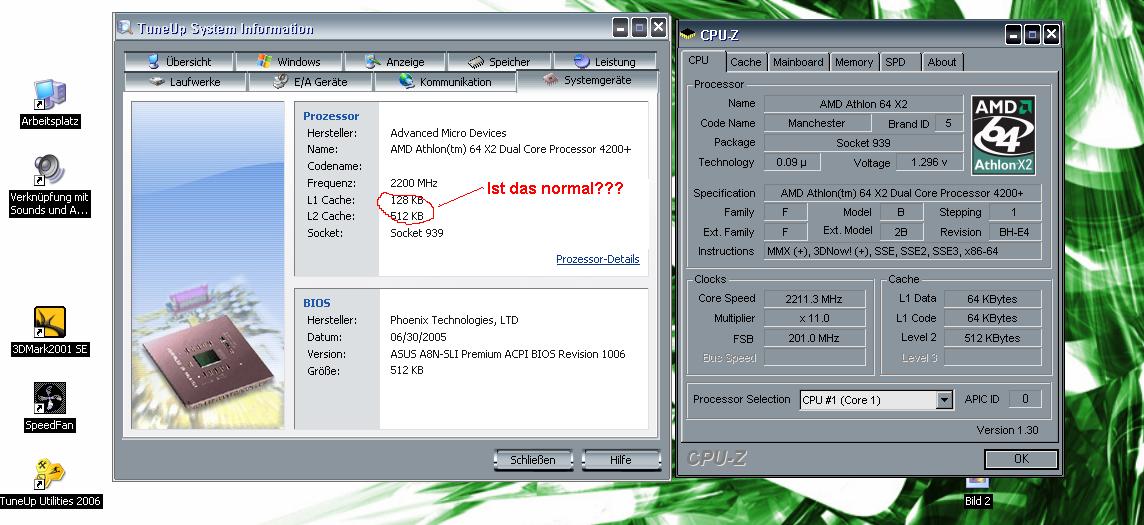
Task: Switch to Windows tab in TuneUp
Action: [290, 62]
